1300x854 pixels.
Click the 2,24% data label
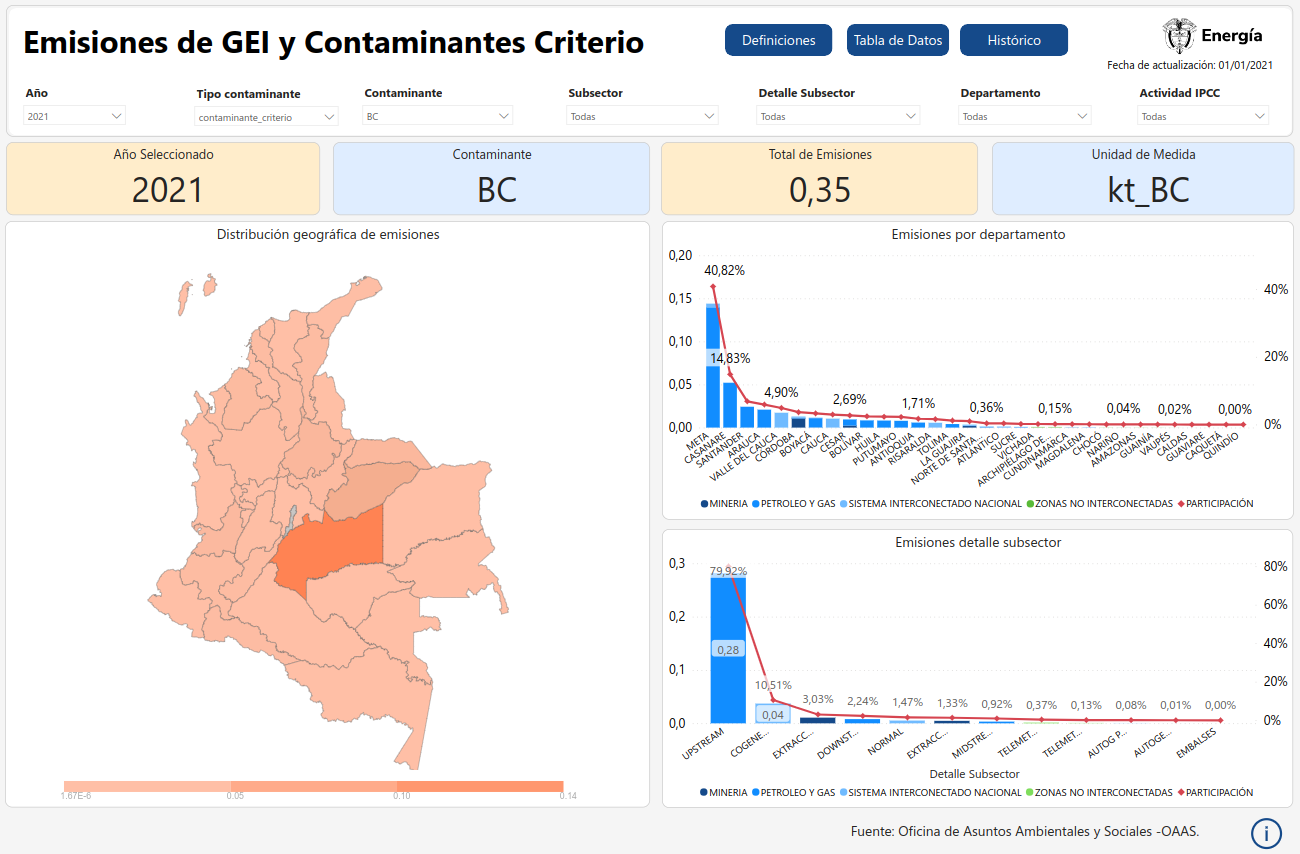(862, 701)
